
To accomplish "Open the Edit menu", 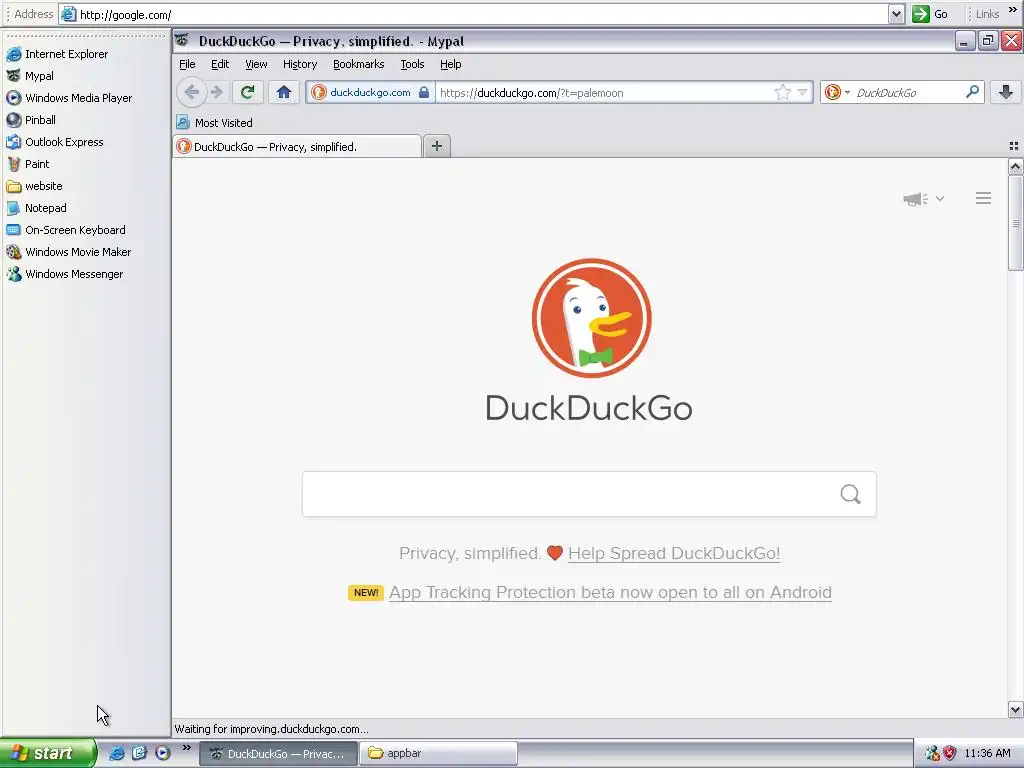I will (220, 64).
